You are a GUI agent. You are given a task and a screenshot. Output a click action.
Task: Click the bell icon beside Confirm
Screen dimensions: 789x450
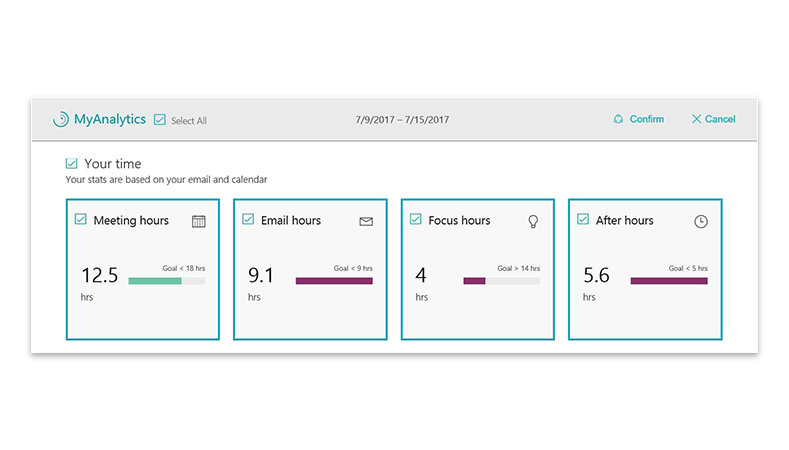[x=618, y=119]
